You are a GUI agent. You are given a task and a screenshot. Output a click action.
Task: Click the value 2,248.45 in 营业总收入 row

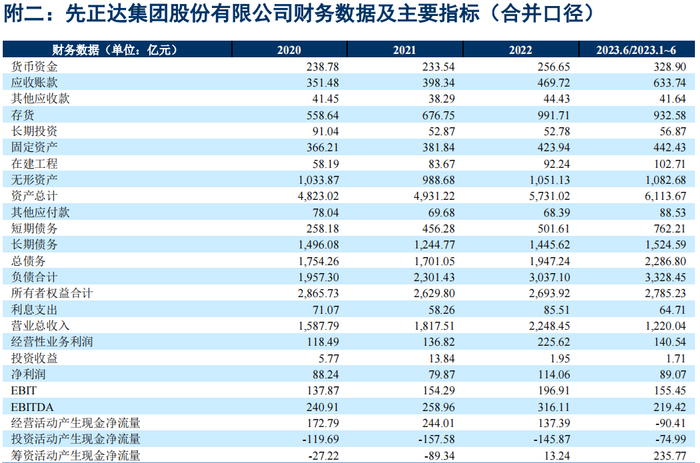550,326
